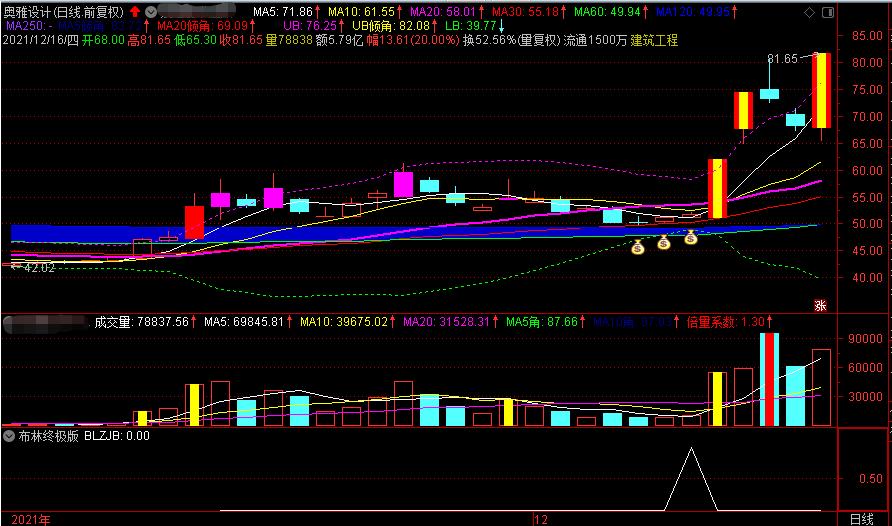
Task: Click the volume MA20: 31528.31 label
Action: 447,322
